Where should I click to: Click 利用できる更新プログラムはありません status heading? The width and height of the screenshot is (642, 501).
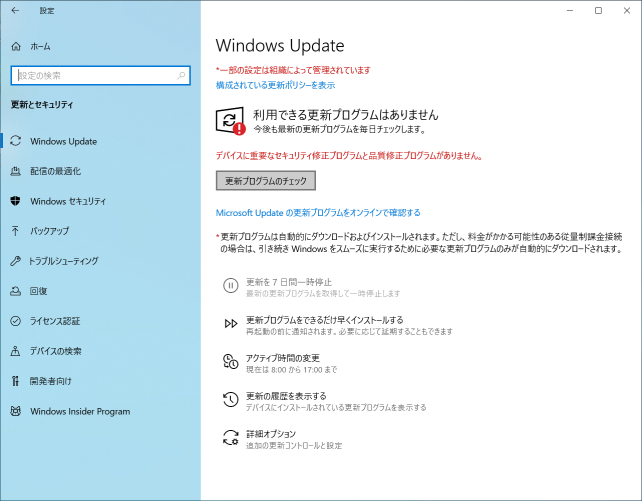[346, 115]
